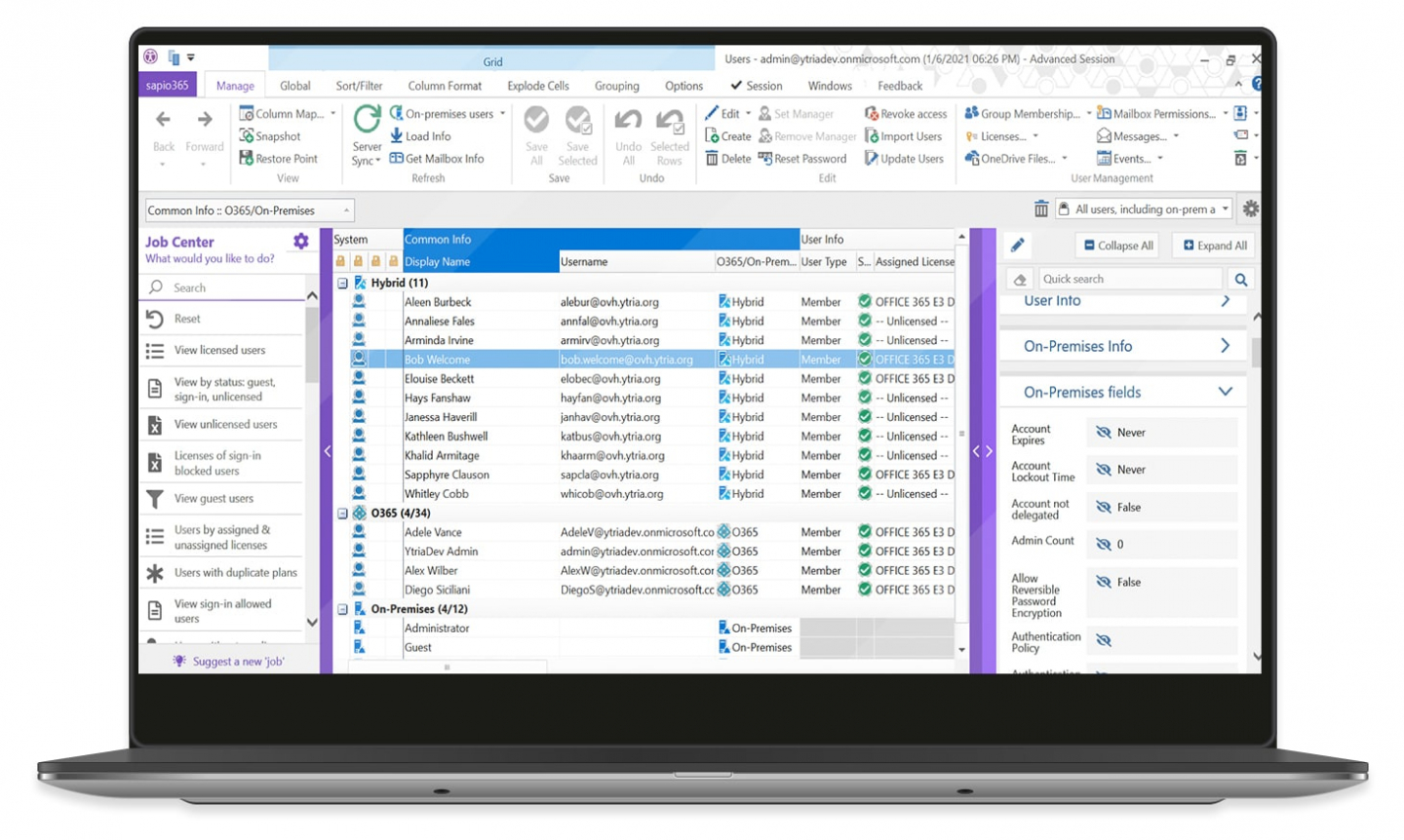Click Load Info in Refresh group
The height and width of the screenshot is (840, 1404).
click(x=420, y=136)
